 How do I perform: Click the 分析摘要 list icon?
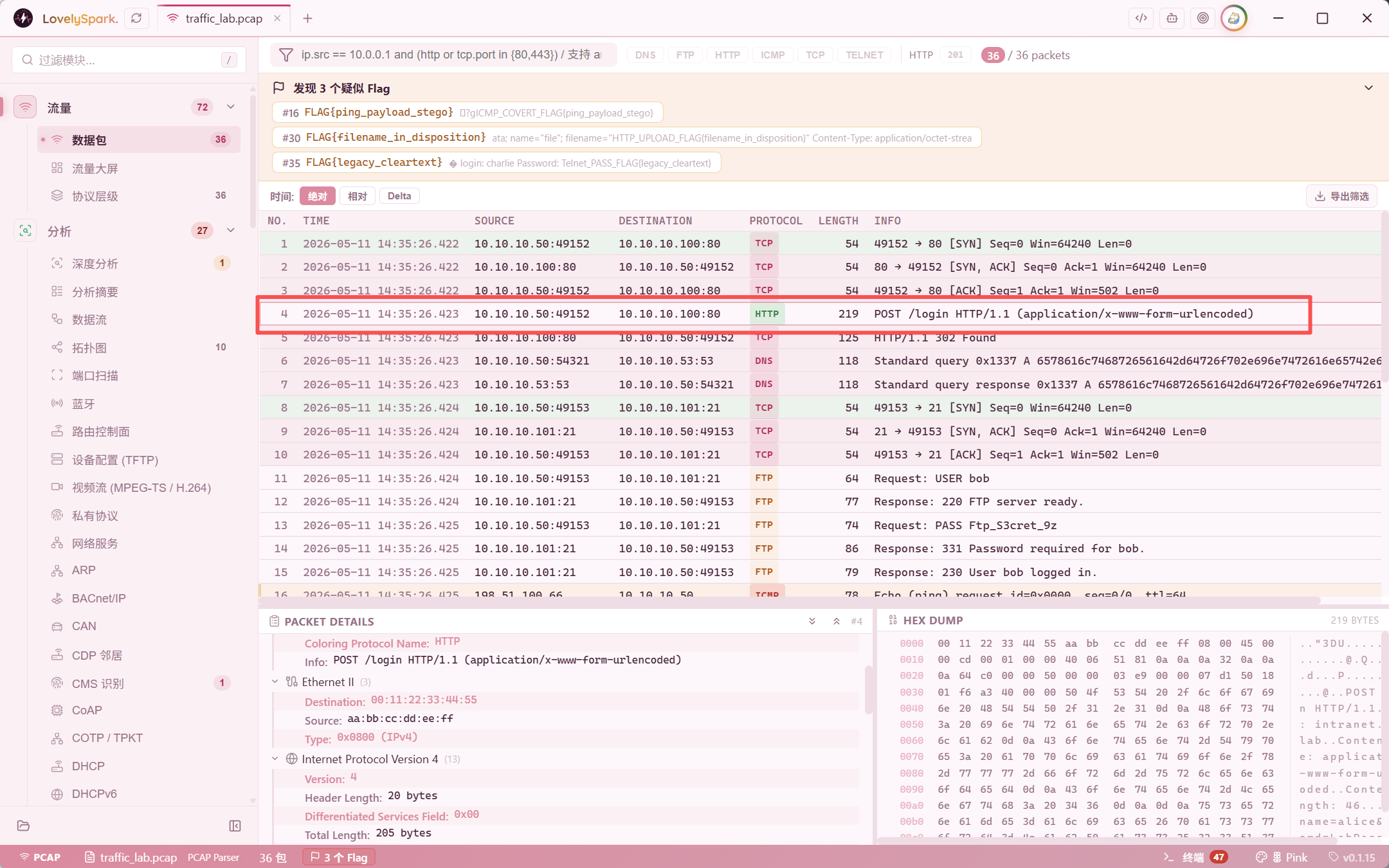click(x=57, y=291)
